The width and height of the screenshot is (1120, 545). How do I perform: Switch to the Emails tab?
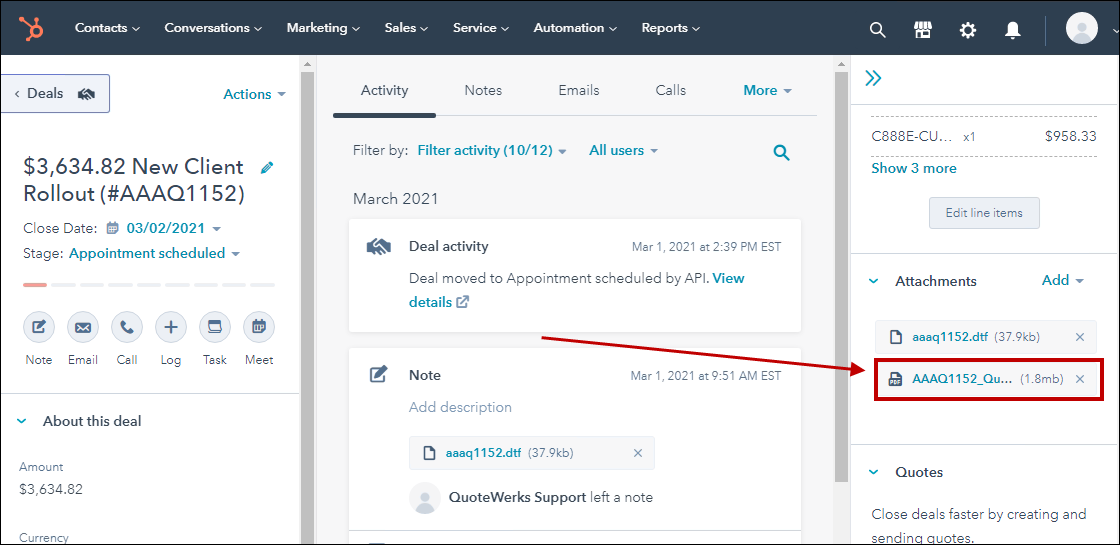(578, 91)
